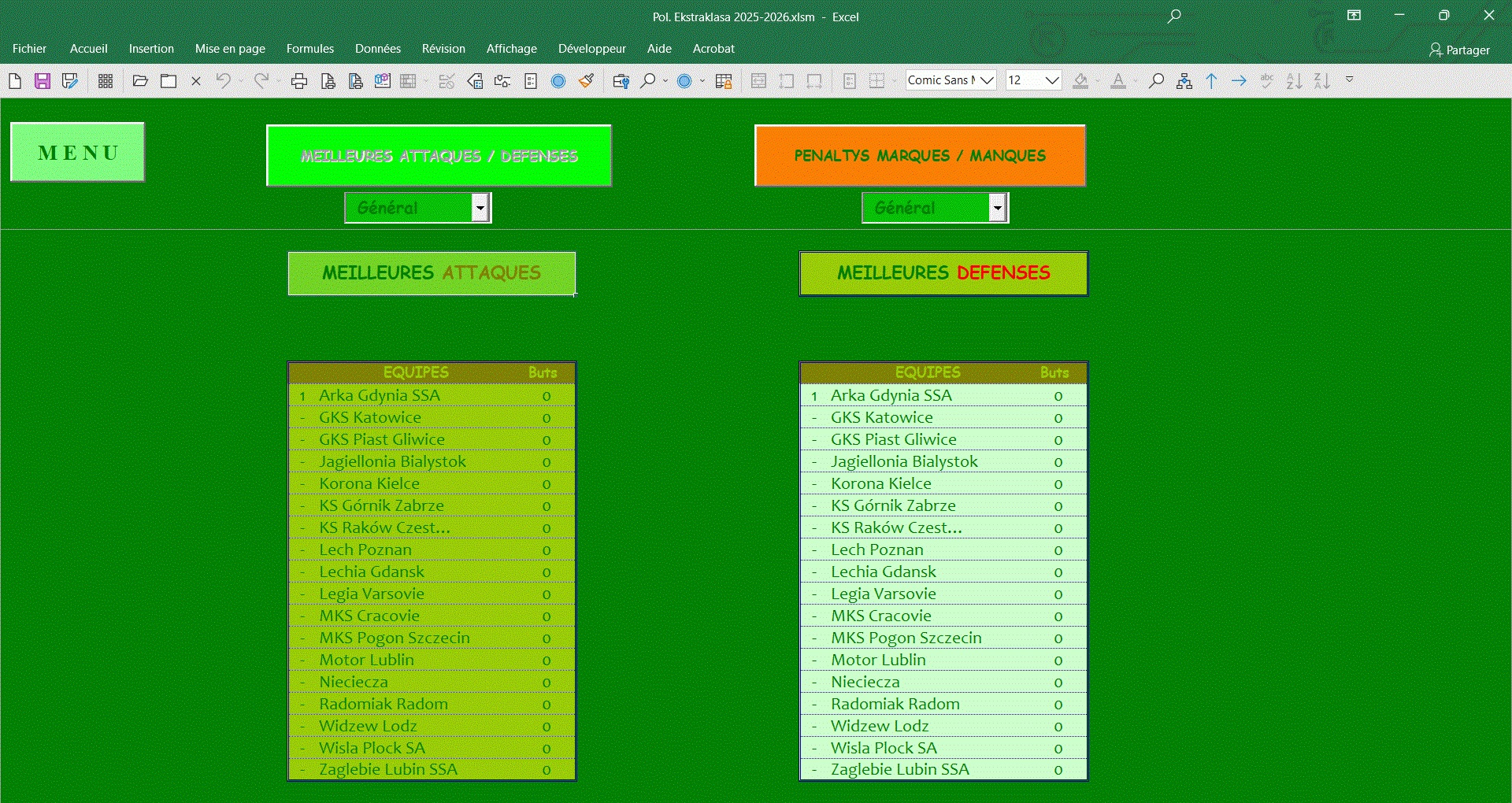This screenshot has width=1512, height=803.
Task: Click the orange paintbrush icon
Action: tap(587, 80)
